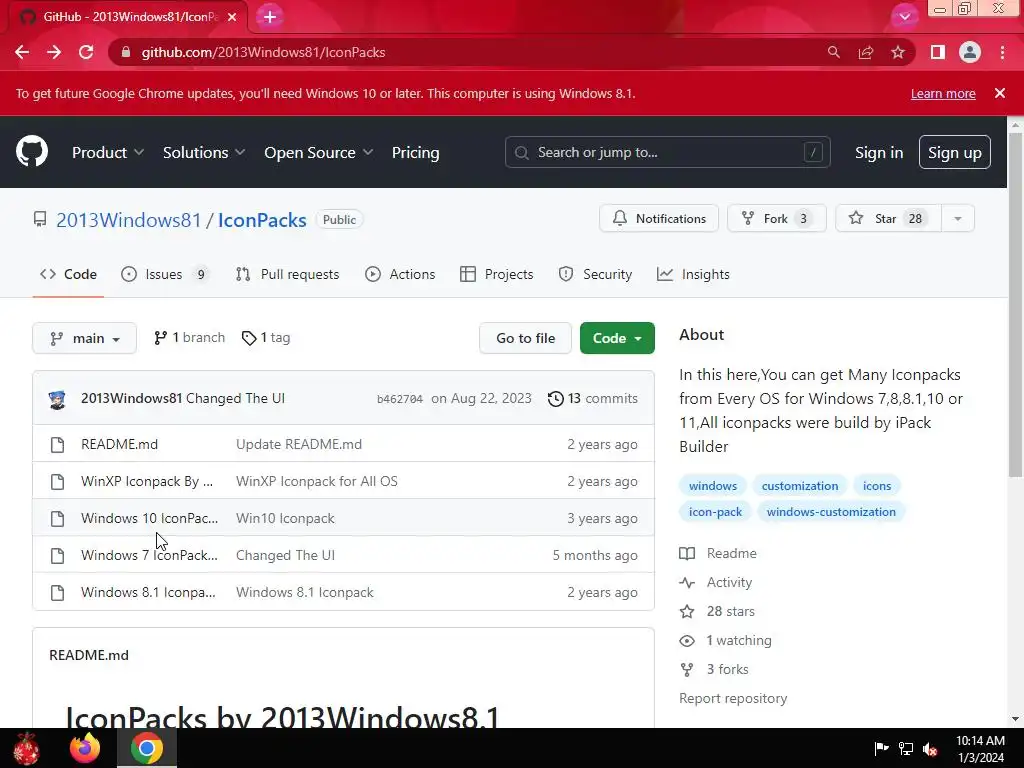The width and height of the screenshot is (1024, 768).
Task: Click the Notifications bell button
Action: [x=659, y=219]
